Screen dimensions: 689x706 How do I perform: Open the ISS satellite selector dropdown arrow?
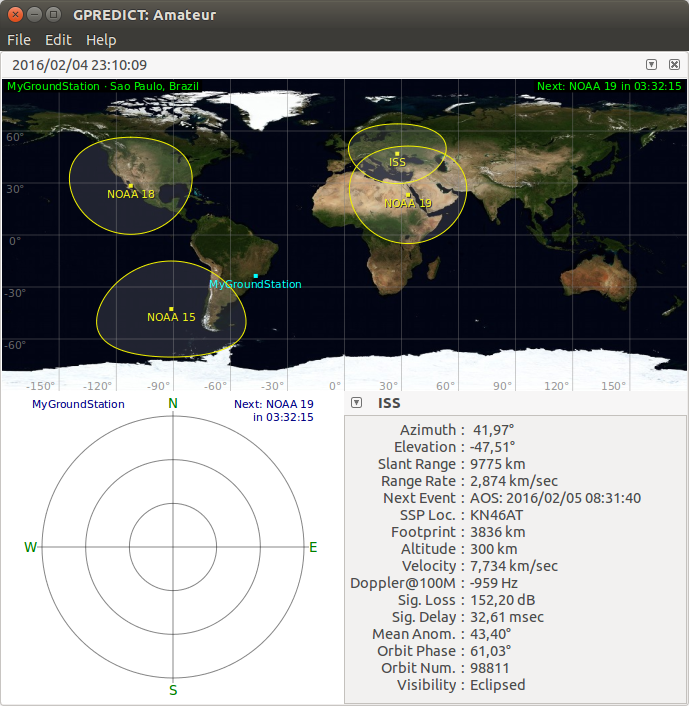(x=356, y=403)
